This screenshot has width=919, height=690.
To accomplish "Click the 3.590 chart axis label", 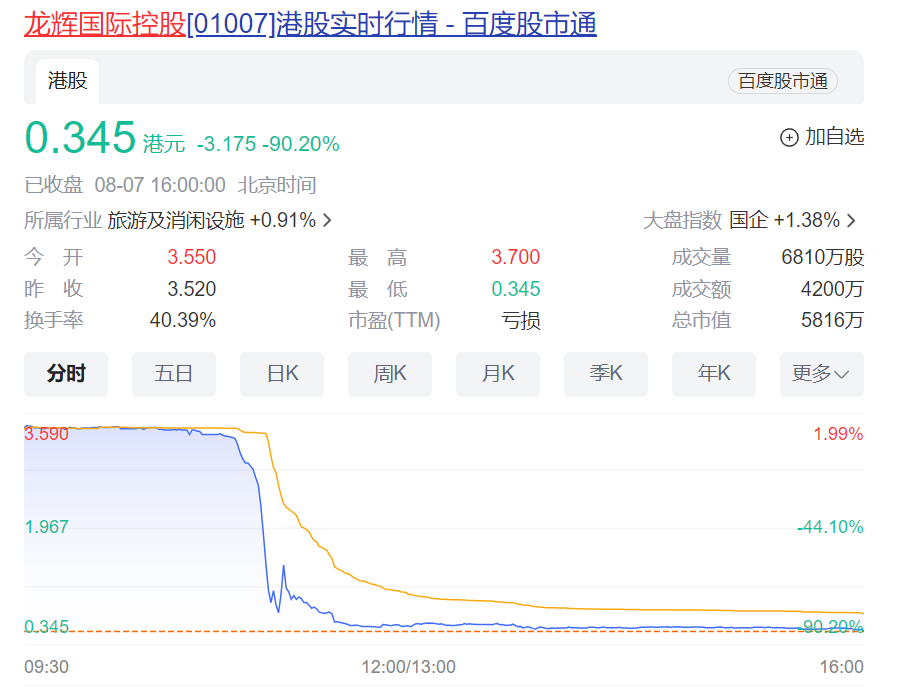I will [x=46, y=434].
